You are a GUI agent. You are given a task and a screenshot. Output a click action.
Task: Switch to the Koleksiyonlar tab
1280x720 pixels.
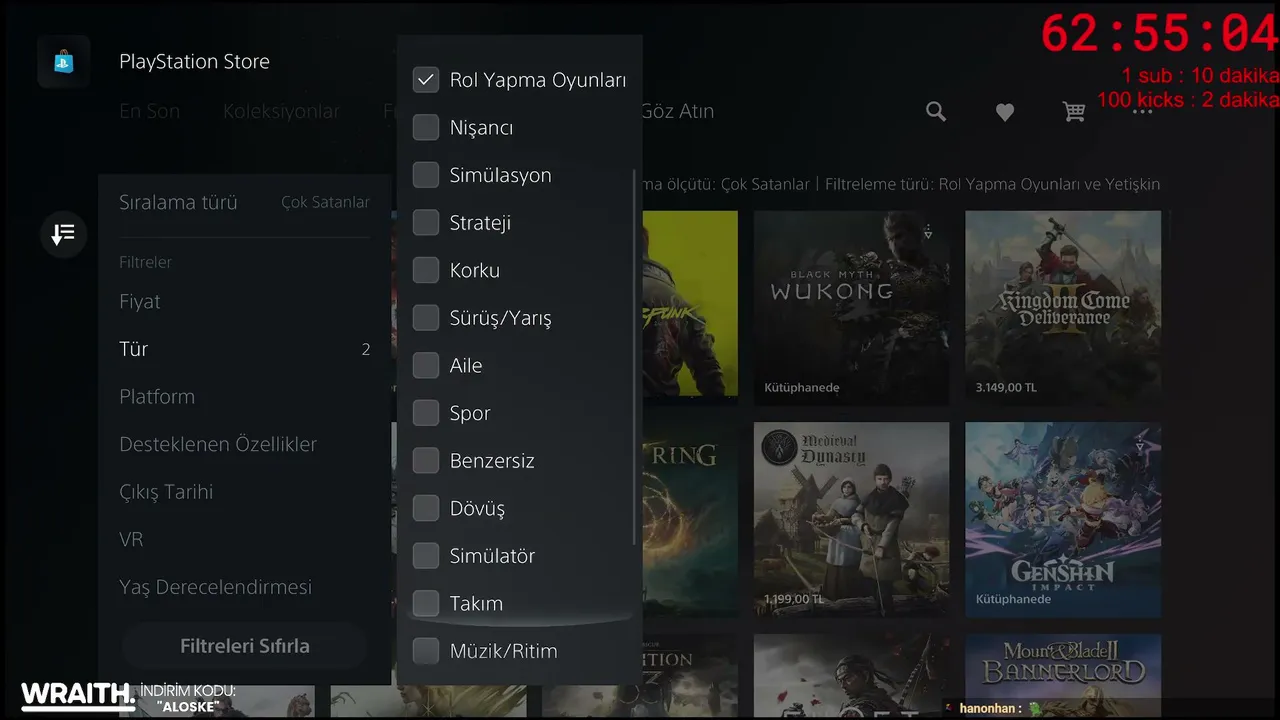pos(281,111)
